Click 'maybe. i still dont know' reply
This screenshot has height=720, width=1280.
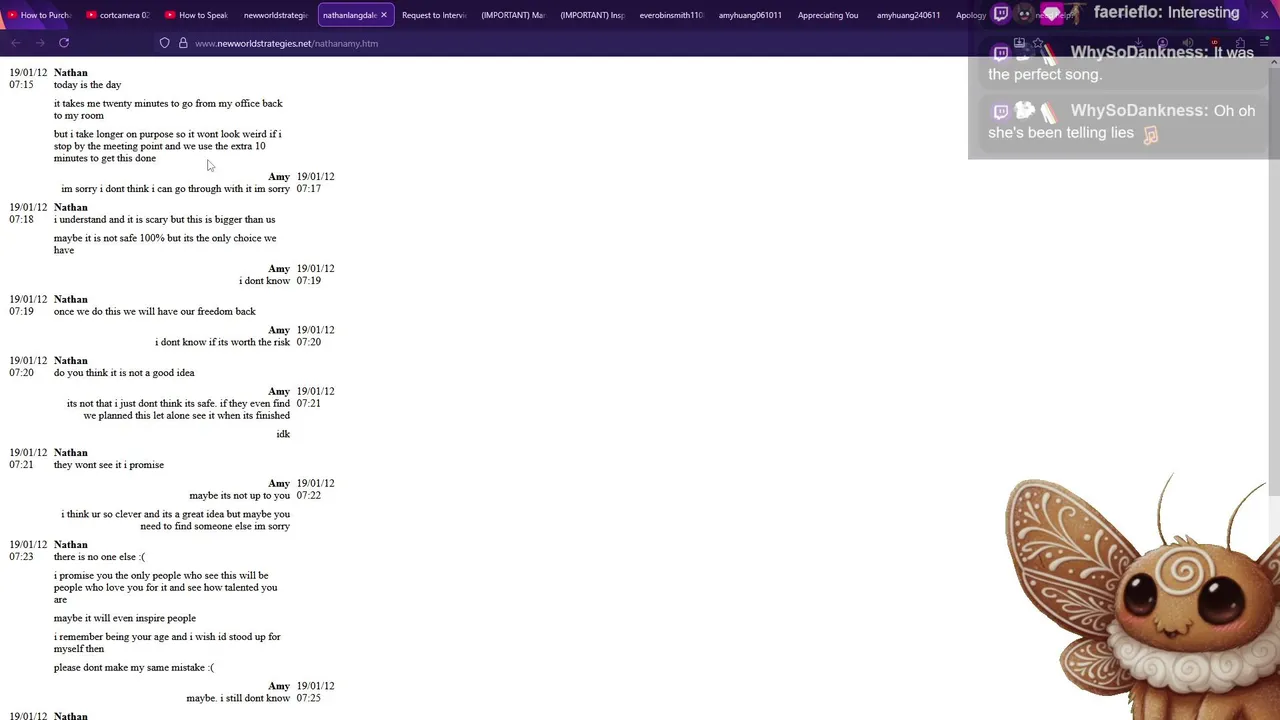(238, 698)
